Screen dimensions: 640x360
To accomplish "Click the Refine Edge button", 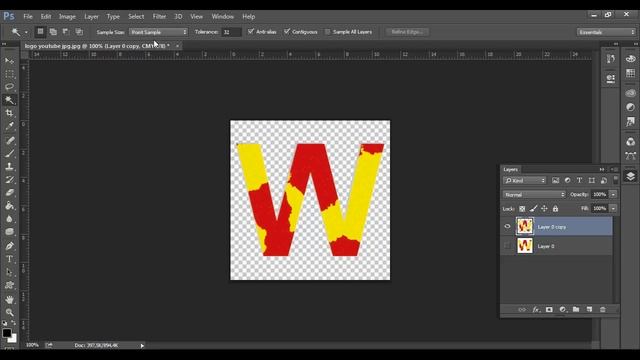I will click(407, 32).
